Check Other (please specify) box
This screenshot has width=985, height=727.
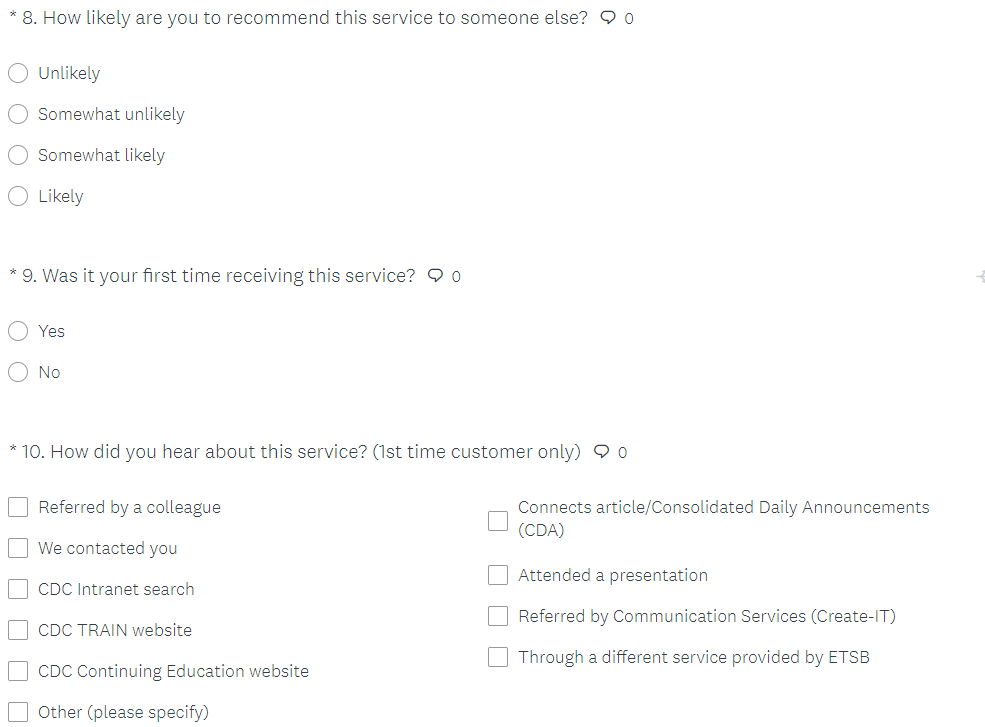pyautogui.click(x=18, y=712)
